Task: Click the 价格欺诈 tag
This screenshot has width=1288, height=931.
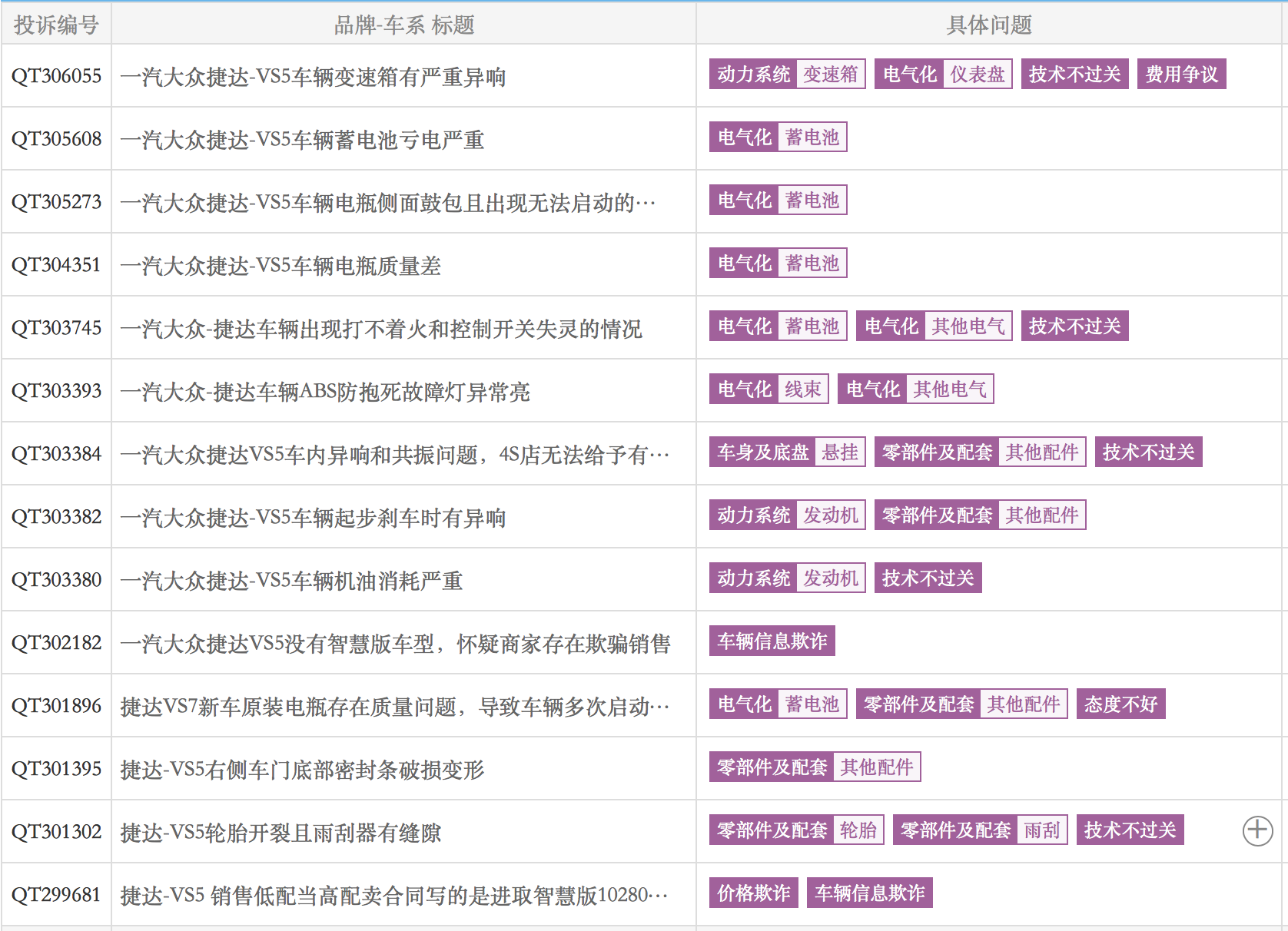Action: point(754,893)
